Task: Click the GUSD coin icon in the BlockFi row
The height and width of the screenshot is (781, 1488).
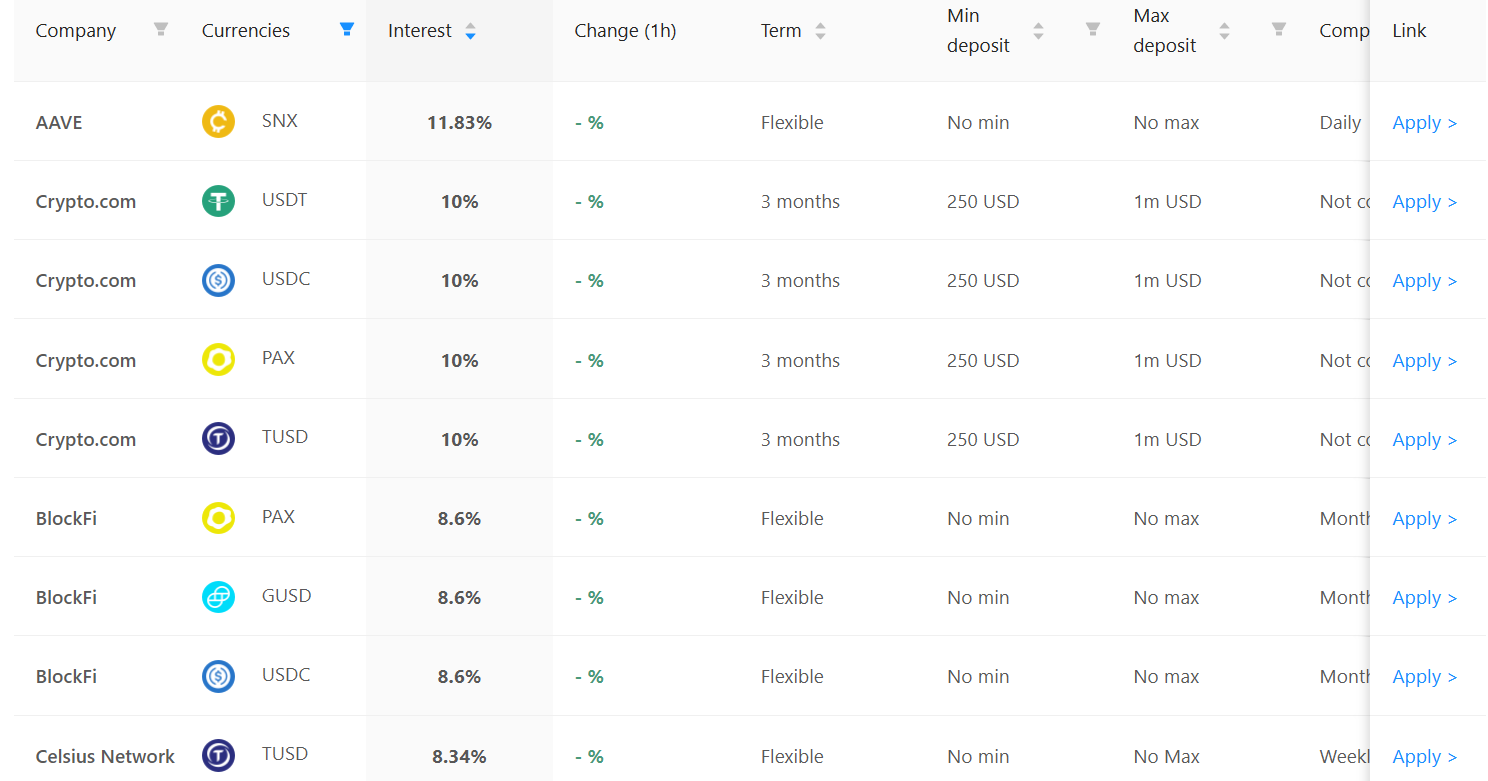Action: tap(218, 597)
